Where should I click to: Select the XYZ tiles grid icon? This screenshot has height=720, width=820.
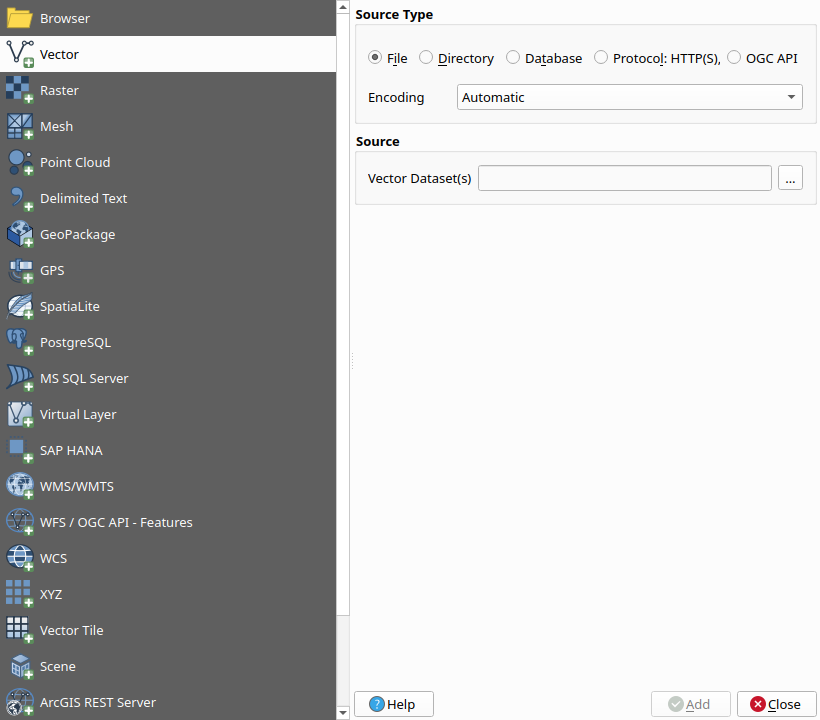point(20,595)
